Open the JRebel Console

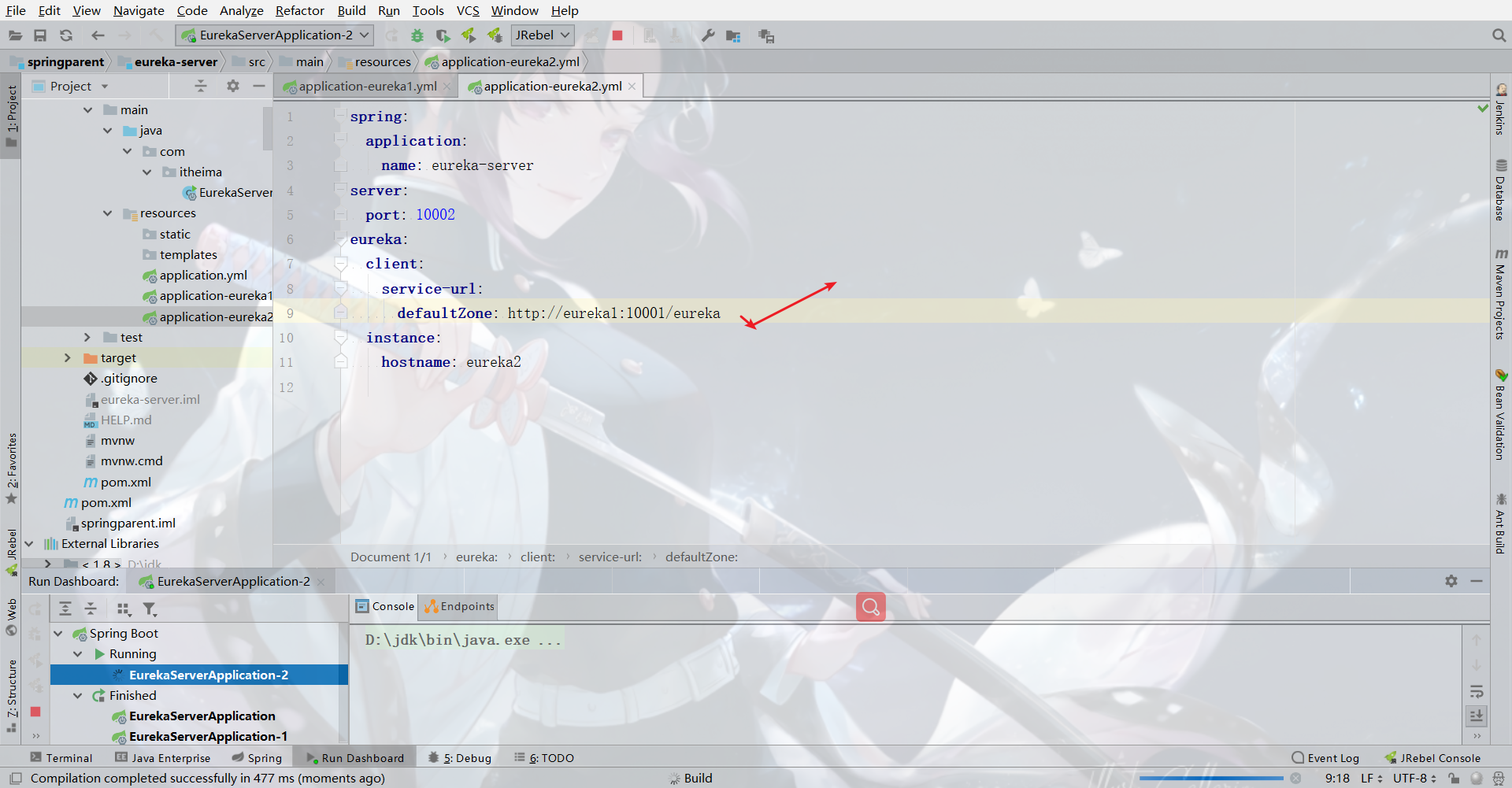tap(1432, 758)
